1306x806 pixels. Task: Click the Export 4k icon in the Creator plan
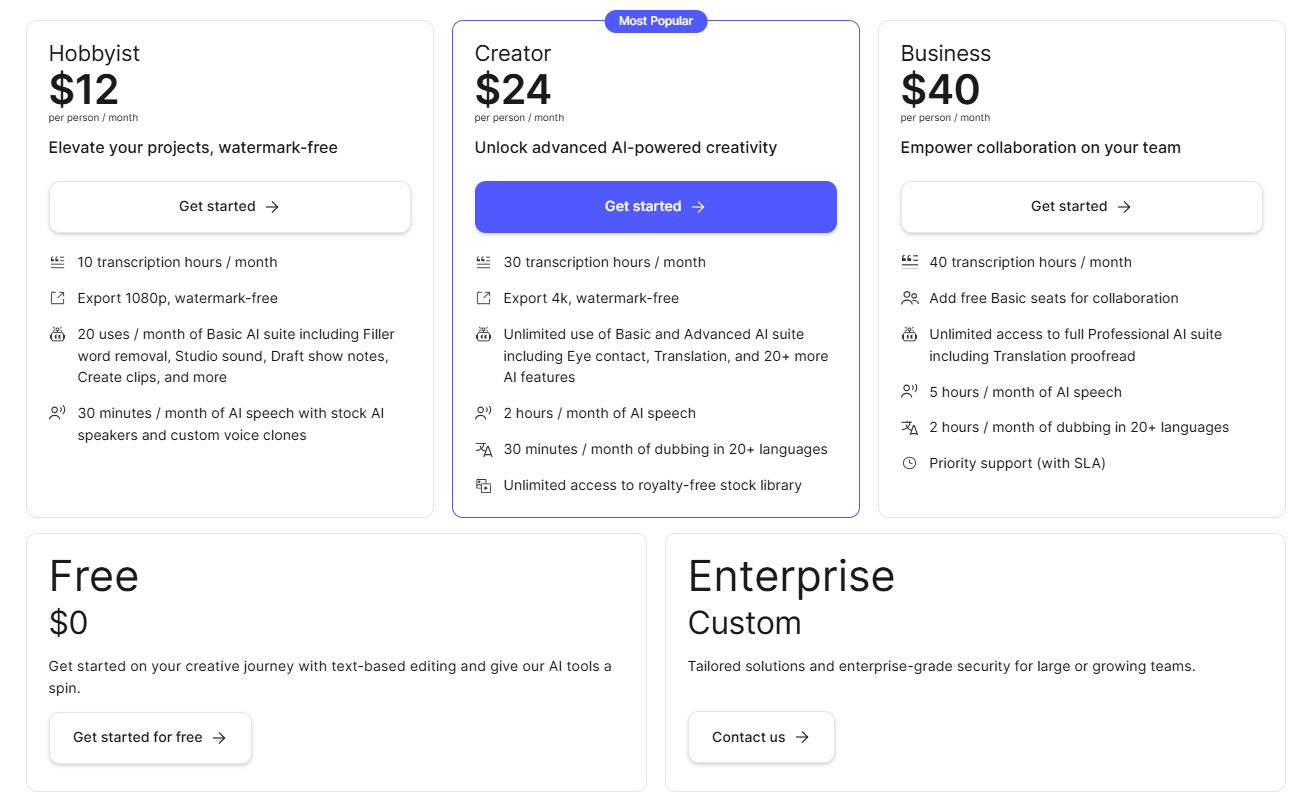point(483,298)
